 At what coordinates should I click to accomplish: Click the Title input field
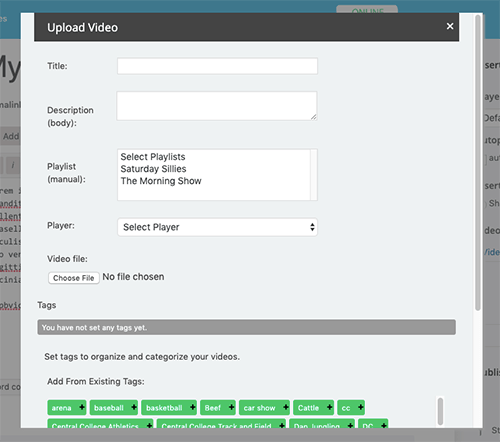coord(217,66)
